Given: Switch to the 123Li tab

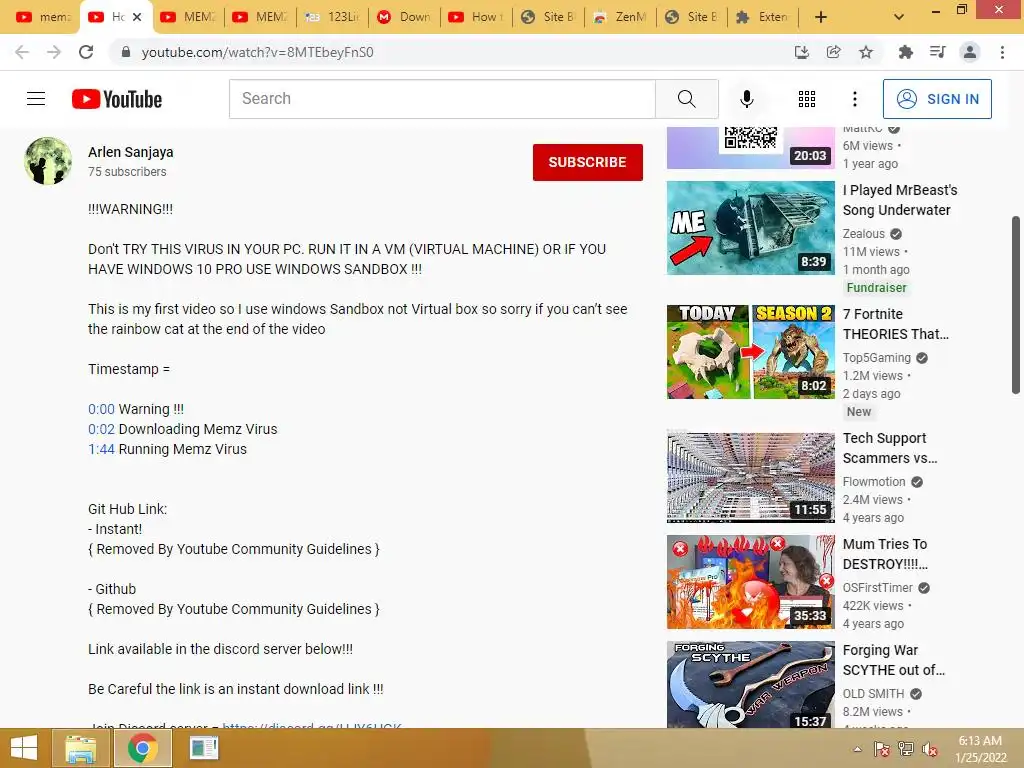Looking at the screenshot, I should tap(332, 17).
